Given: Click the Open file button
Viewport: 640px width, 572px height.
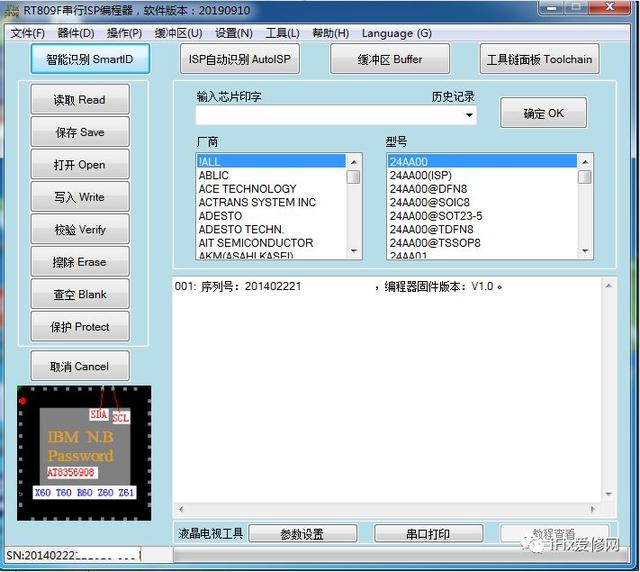Looking at the screenshot, I should pos(80,165).
